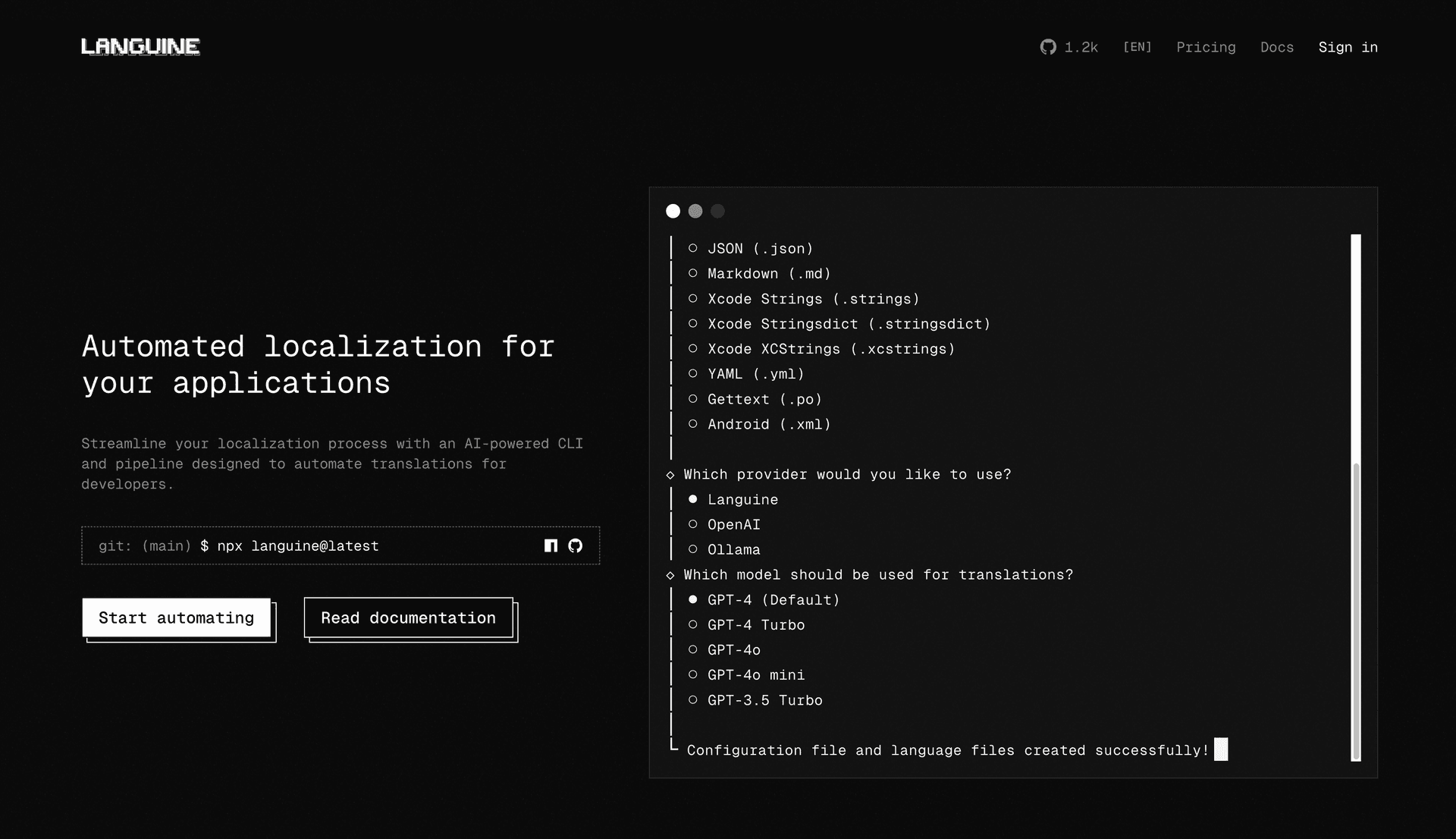This screenshot has width=1456, height=839.
Task: Click the gray middle terminal window dot
Action: [695, 211]
